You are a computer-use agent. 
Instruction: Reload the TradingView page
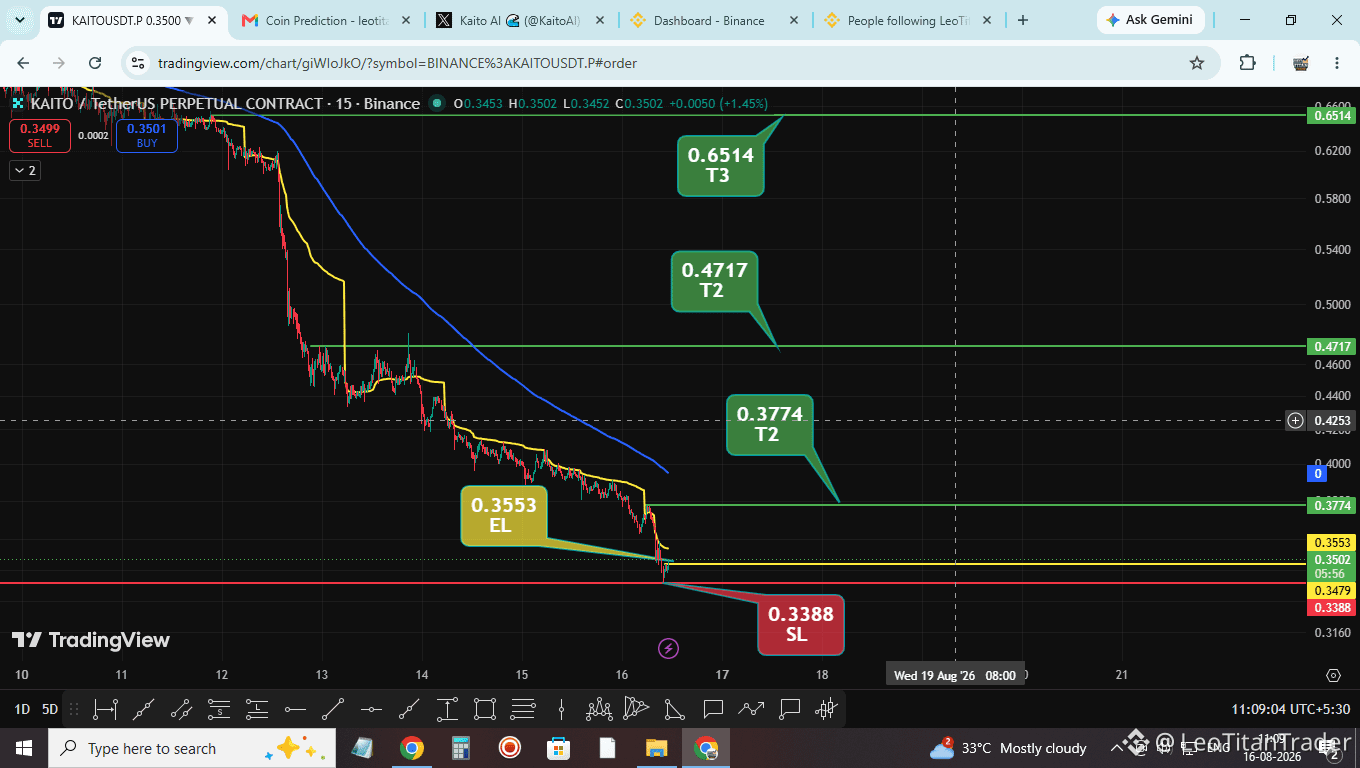95,63
